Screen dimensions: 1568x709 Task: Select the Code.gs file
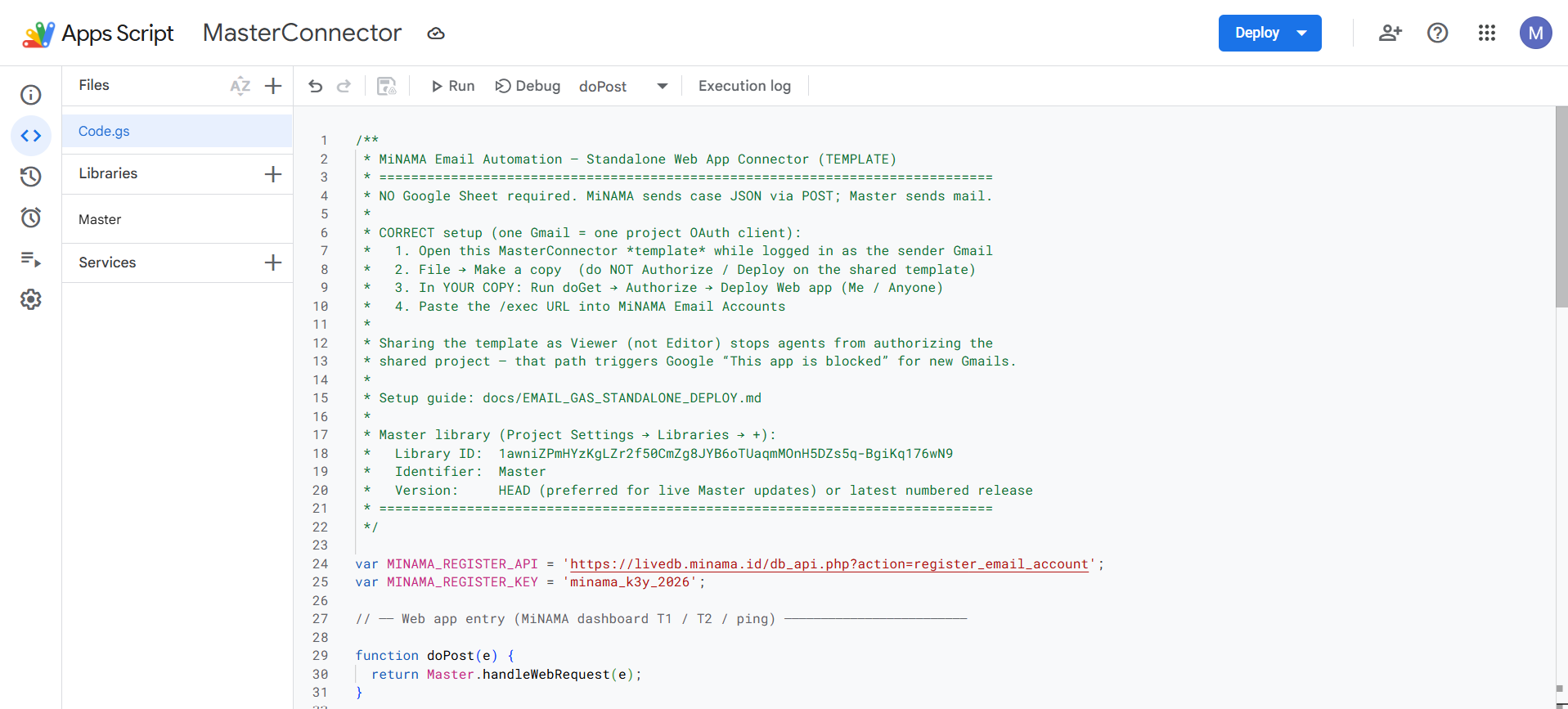tap(177, 131)
